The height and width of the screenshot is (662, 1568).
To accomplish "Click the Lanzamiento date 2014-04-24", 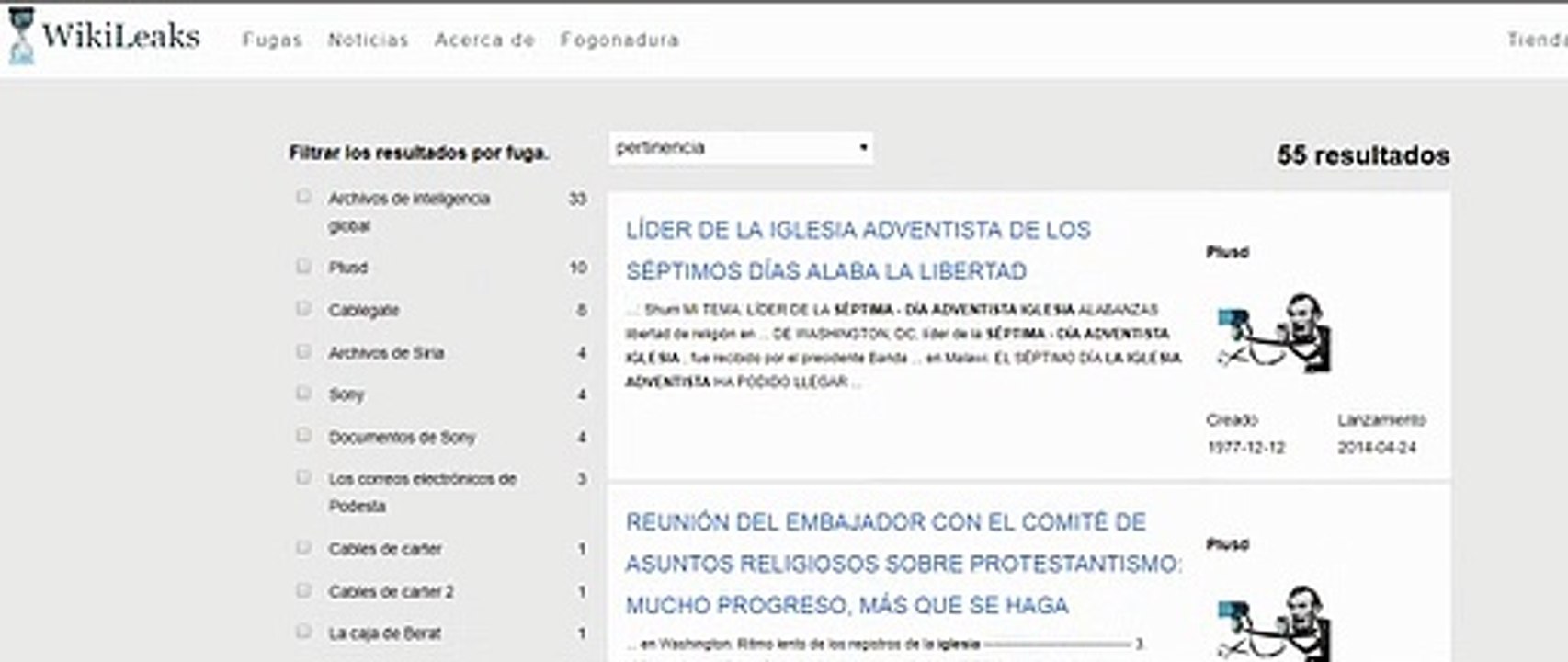I will tap(1377, 448).
